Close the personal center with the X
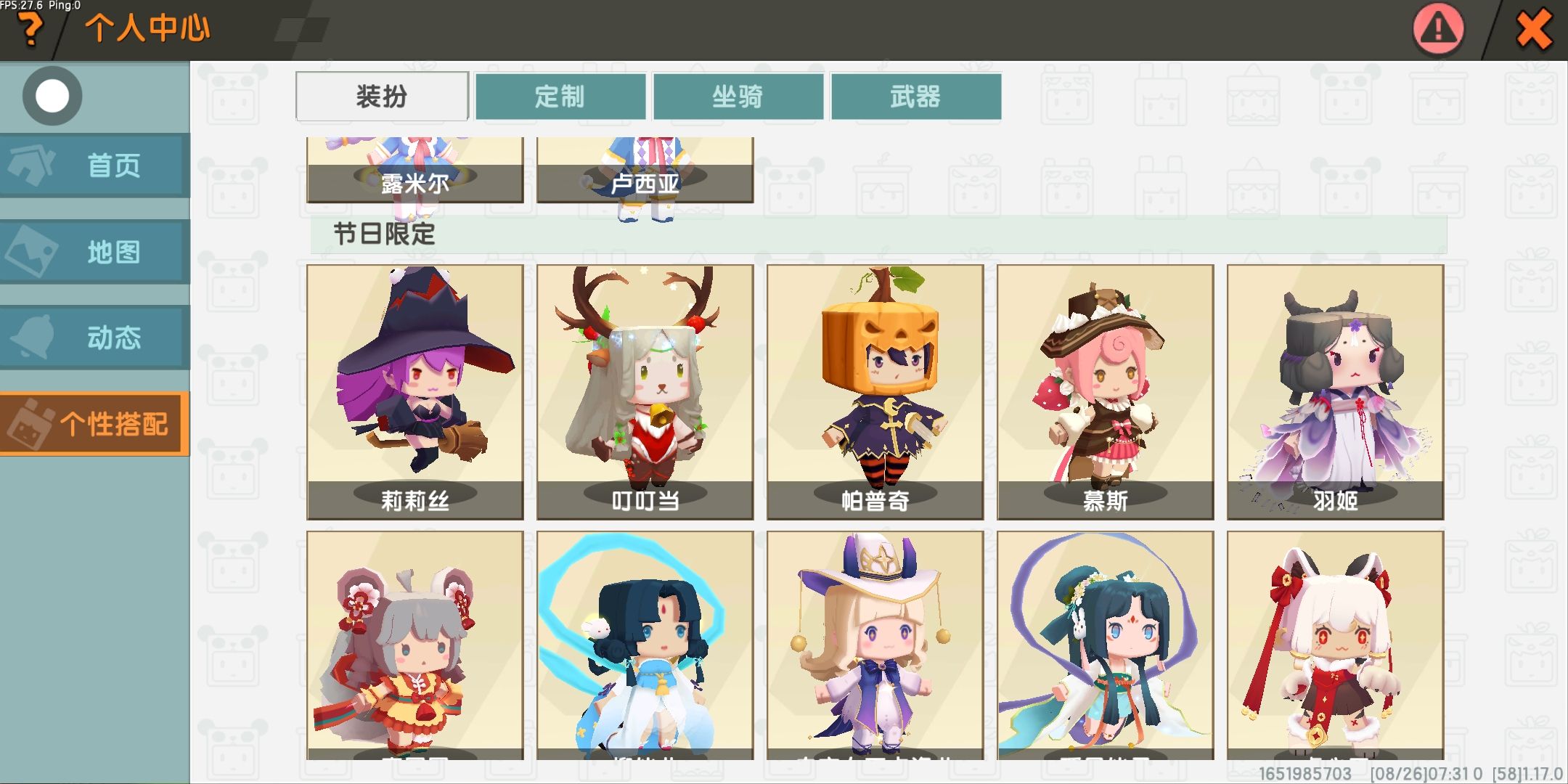The height and width of the screenshot is (784, 1568). (1534, 30)
